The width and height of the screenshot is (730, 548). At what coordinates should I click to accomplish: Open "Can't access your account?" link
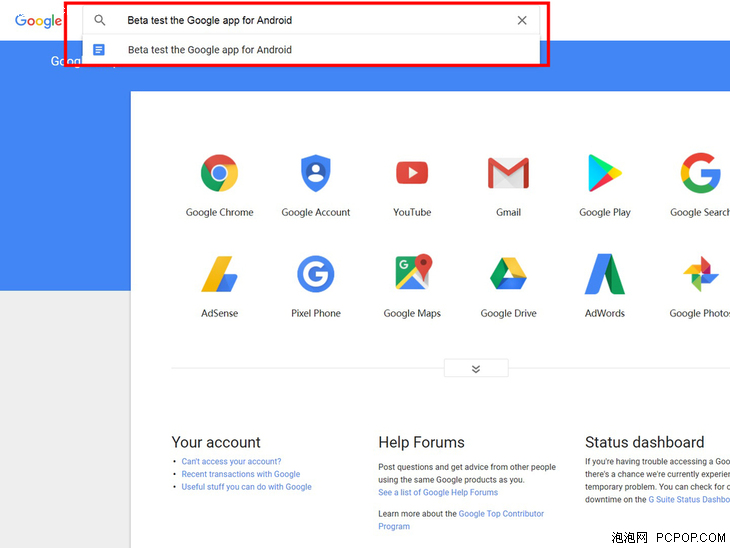coord(231,461)
